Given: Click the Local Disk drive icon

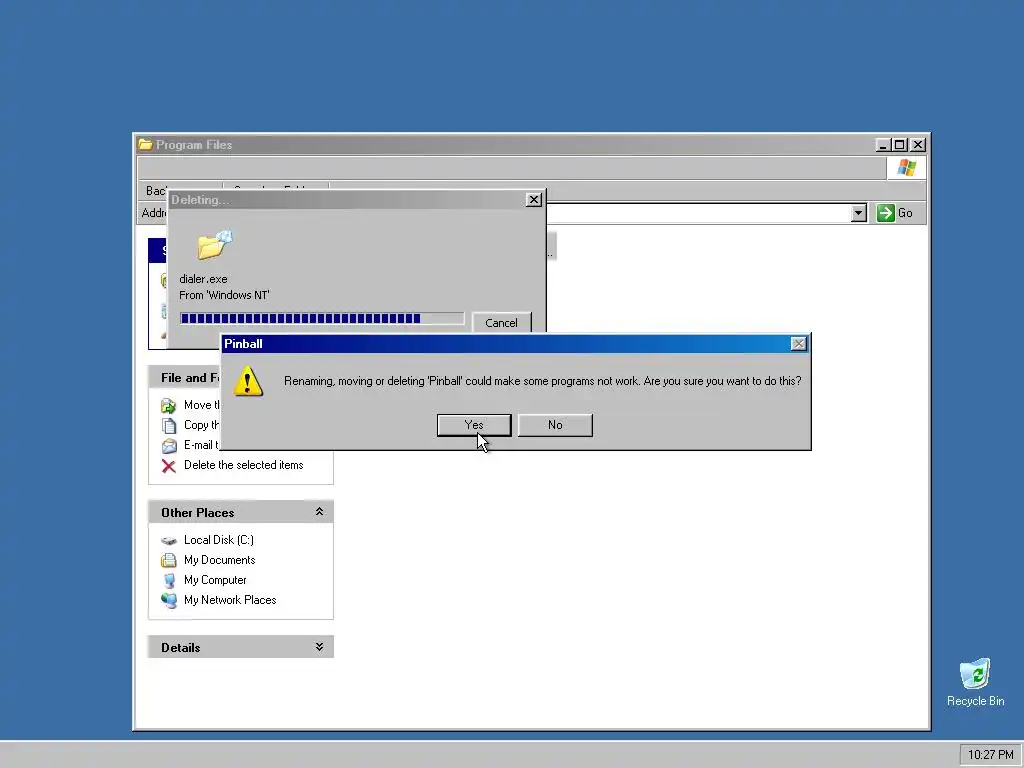Looking at the screenshot, I should 169,541.
